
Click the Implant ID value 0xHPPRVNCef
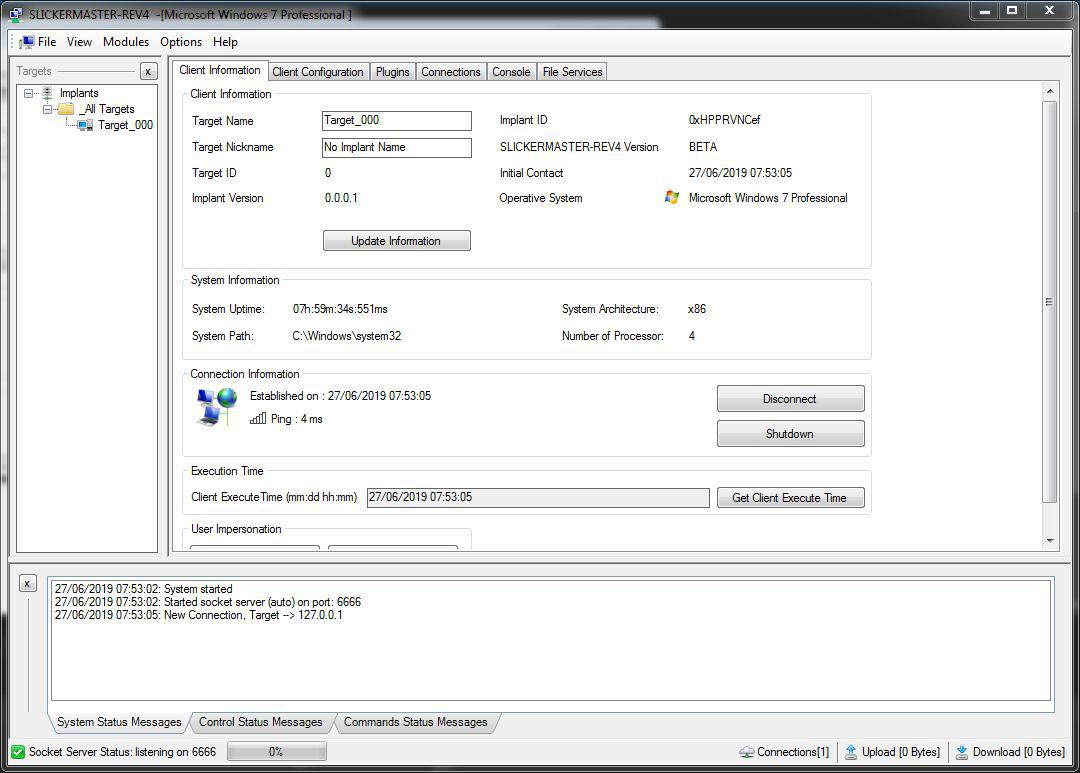pyautogui.click(x=725, y=120)
